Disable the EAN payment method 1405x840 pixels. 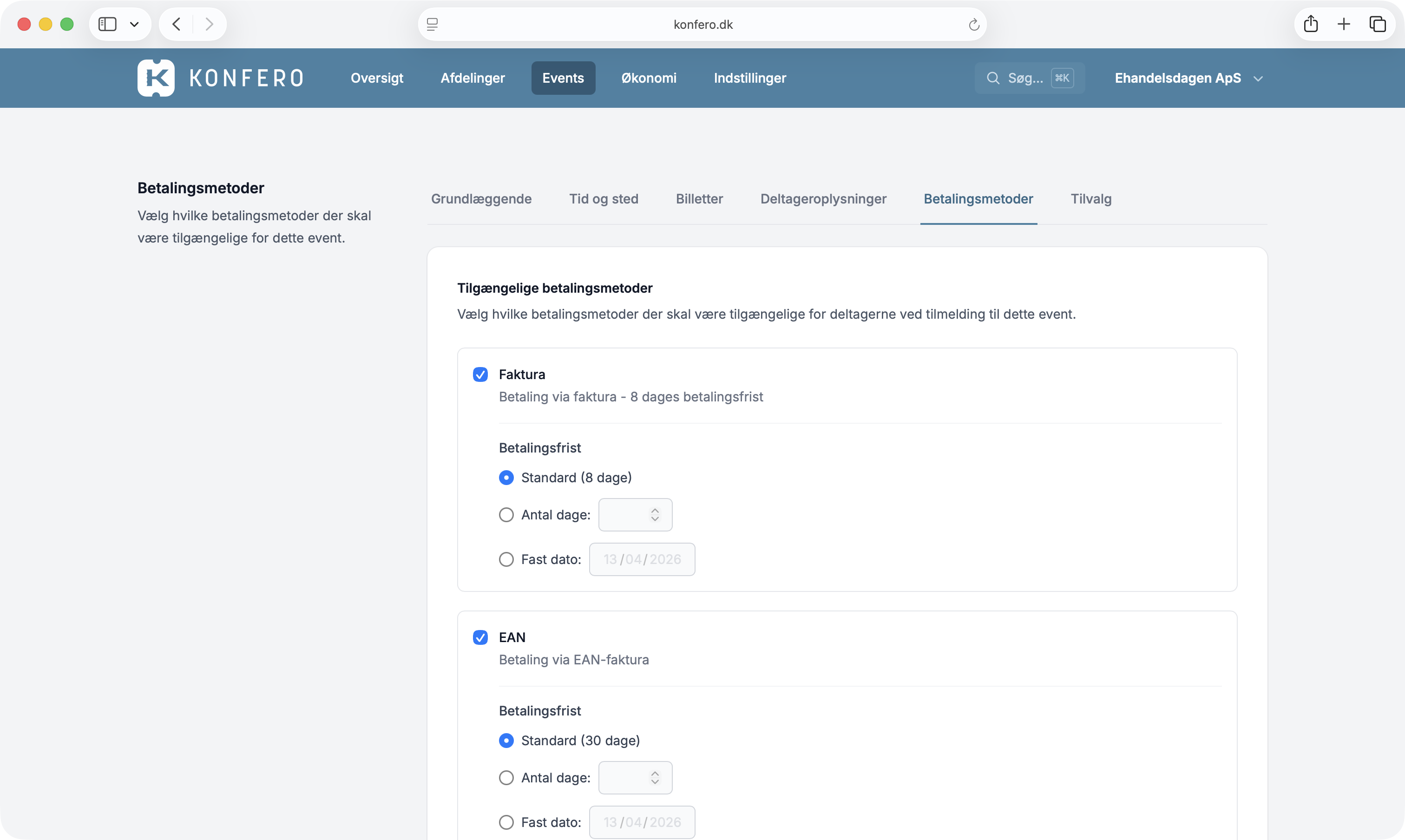point(480,637)
